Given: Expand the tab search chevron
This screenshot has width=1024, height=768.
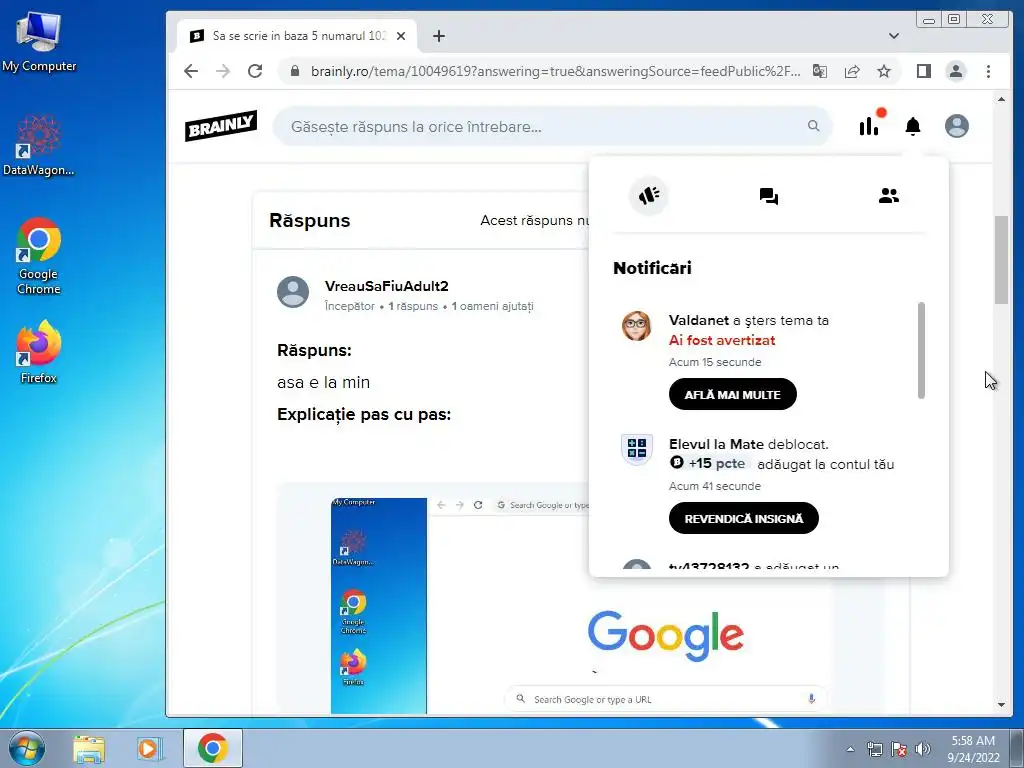Looking at the screenshot, I should [x=893, y=36].
